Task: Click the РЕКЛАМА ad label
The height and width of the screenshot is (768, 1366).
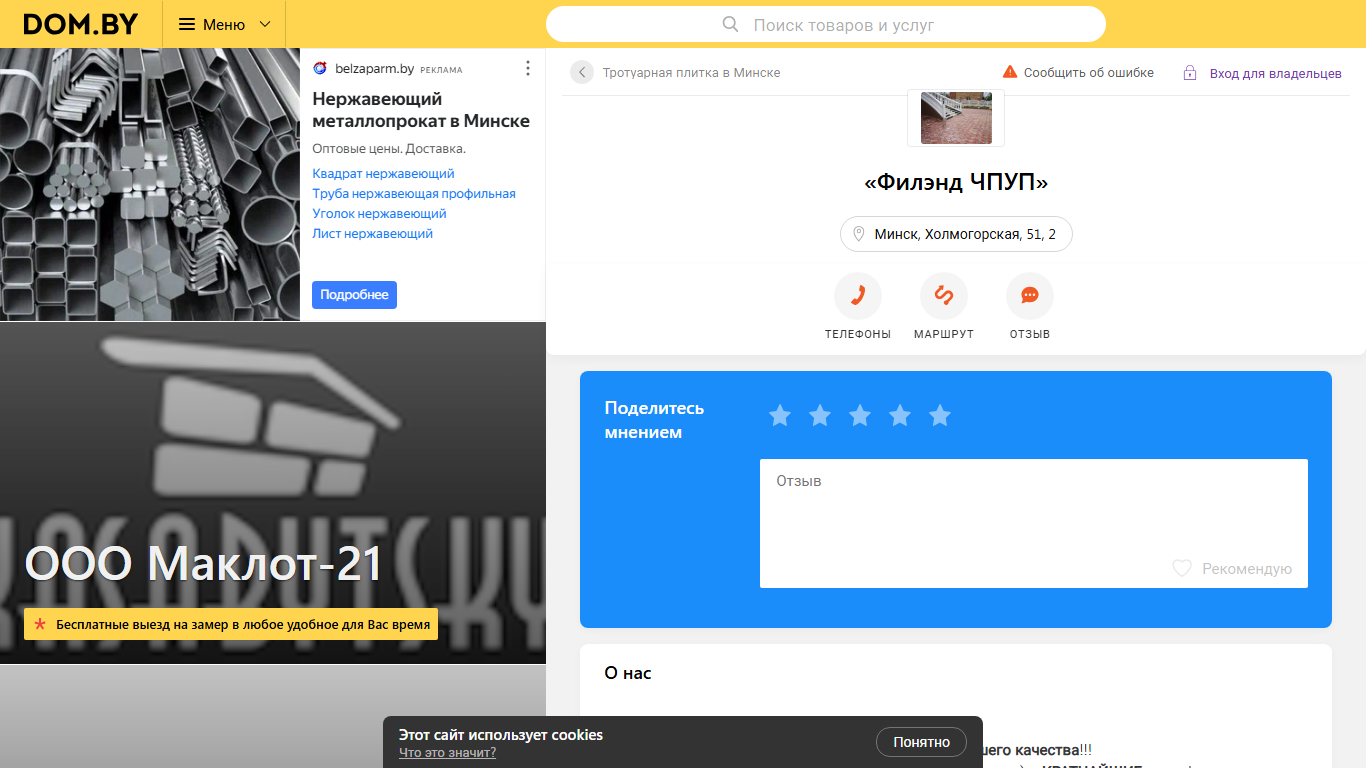Action: (x=441, y=70)
